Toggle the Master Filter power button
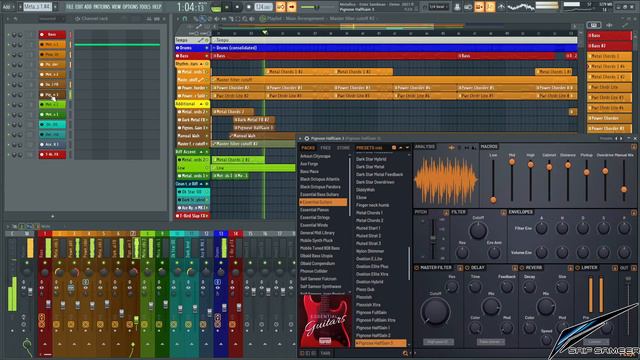The width and height of the screenshot is (640, 360). (416, 268)
